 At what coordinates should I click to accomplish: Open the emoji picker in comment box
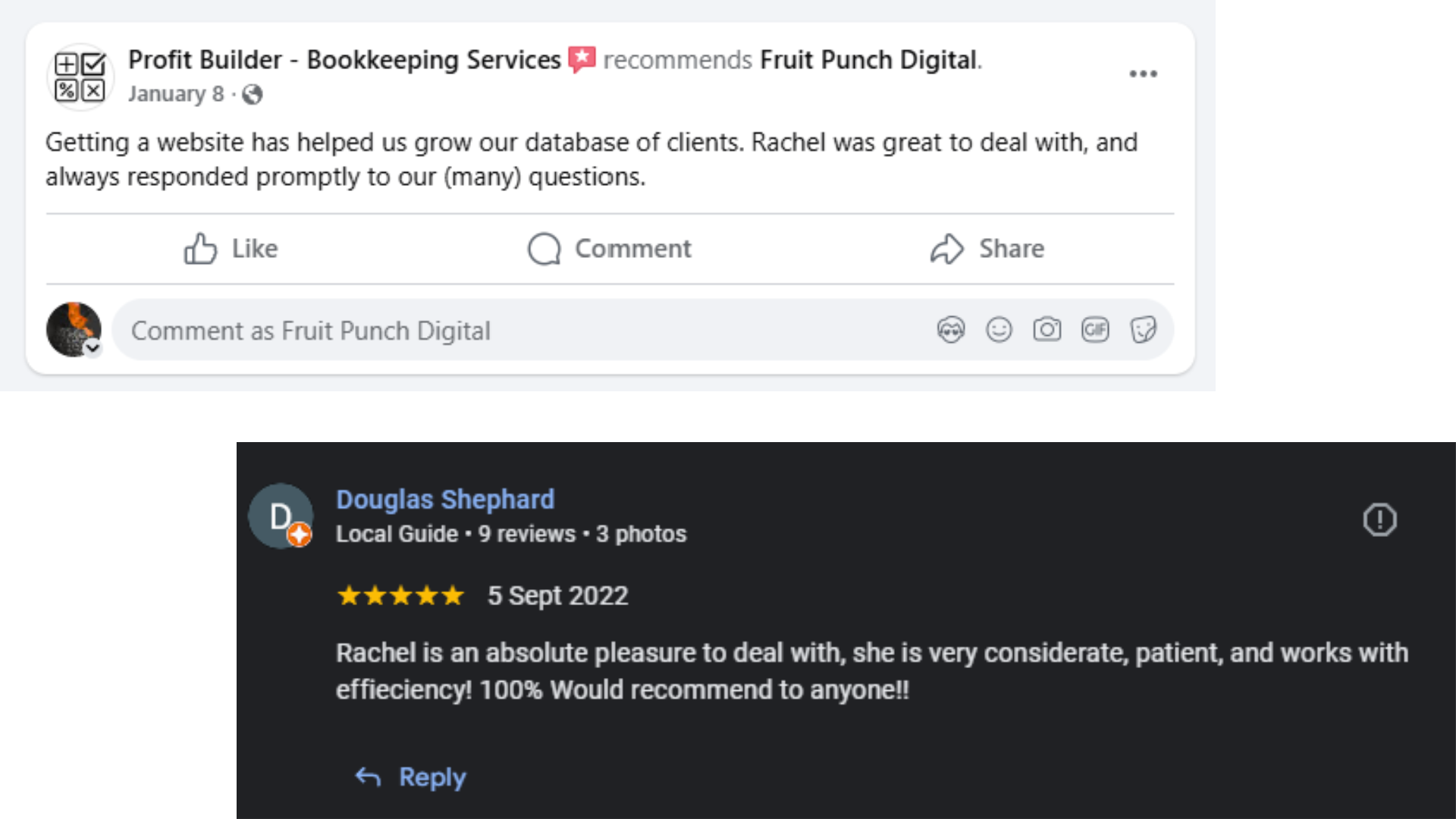coord(999,330)
